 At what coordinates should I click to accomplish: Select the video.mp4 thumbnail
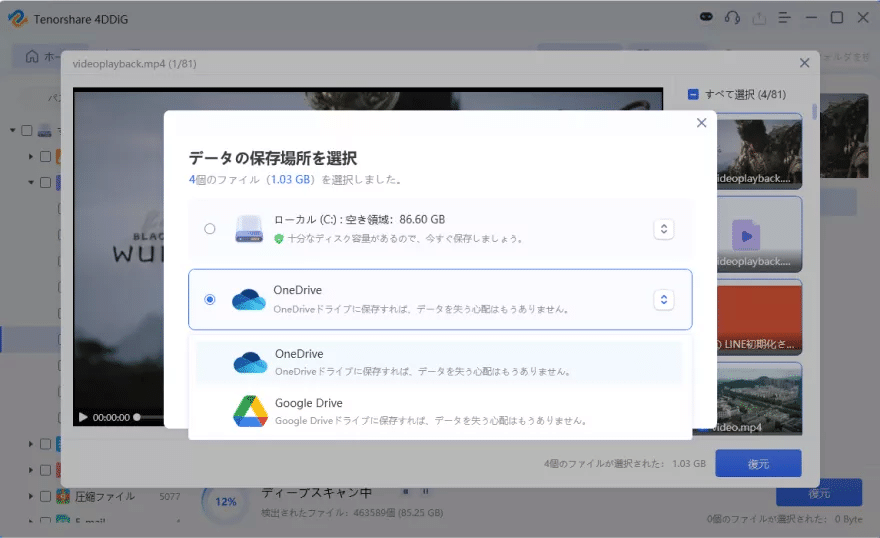(x=759, y=399)
